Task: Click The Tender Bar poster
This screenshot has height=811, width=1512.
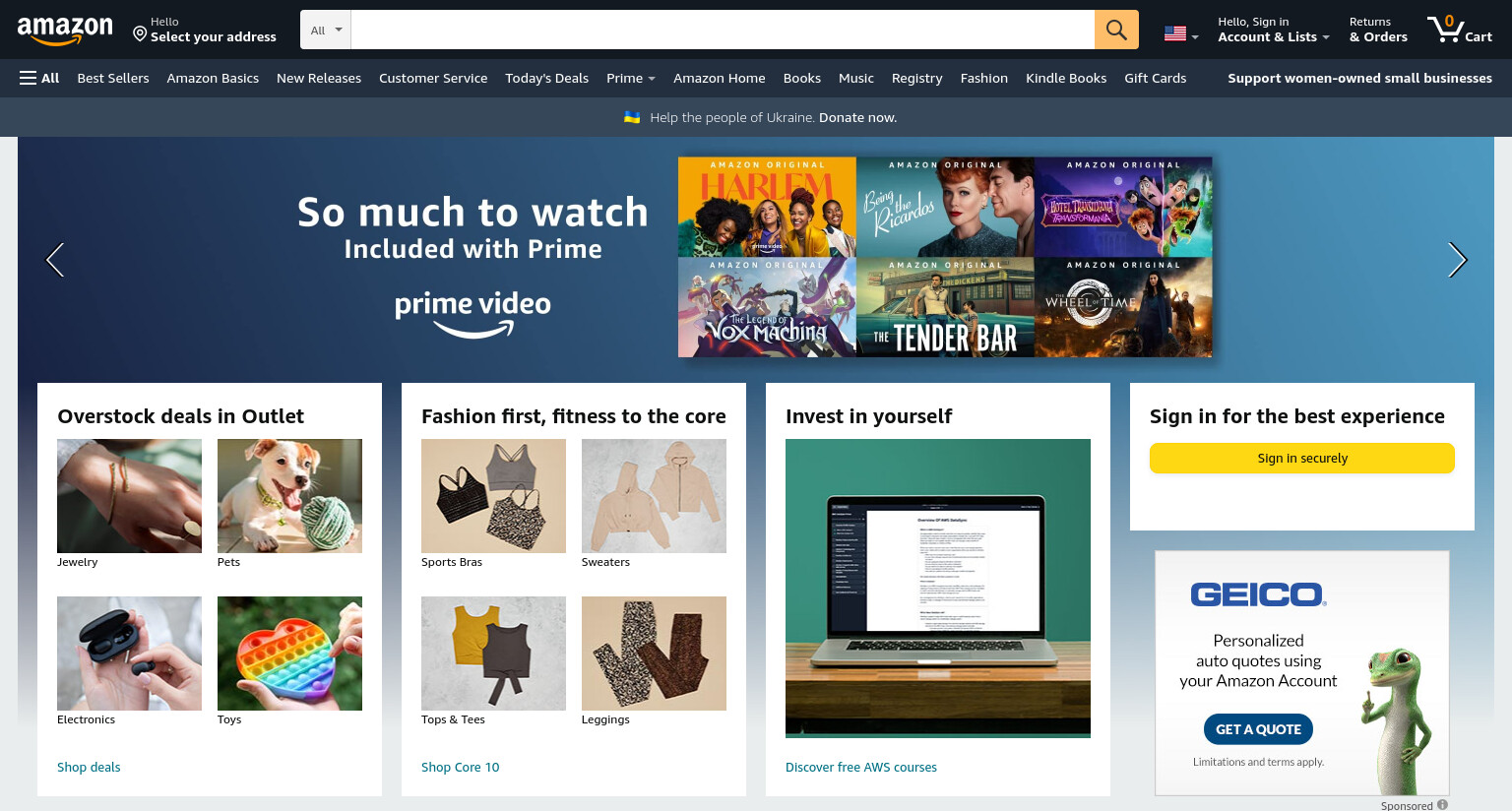Action: (945, 307)
